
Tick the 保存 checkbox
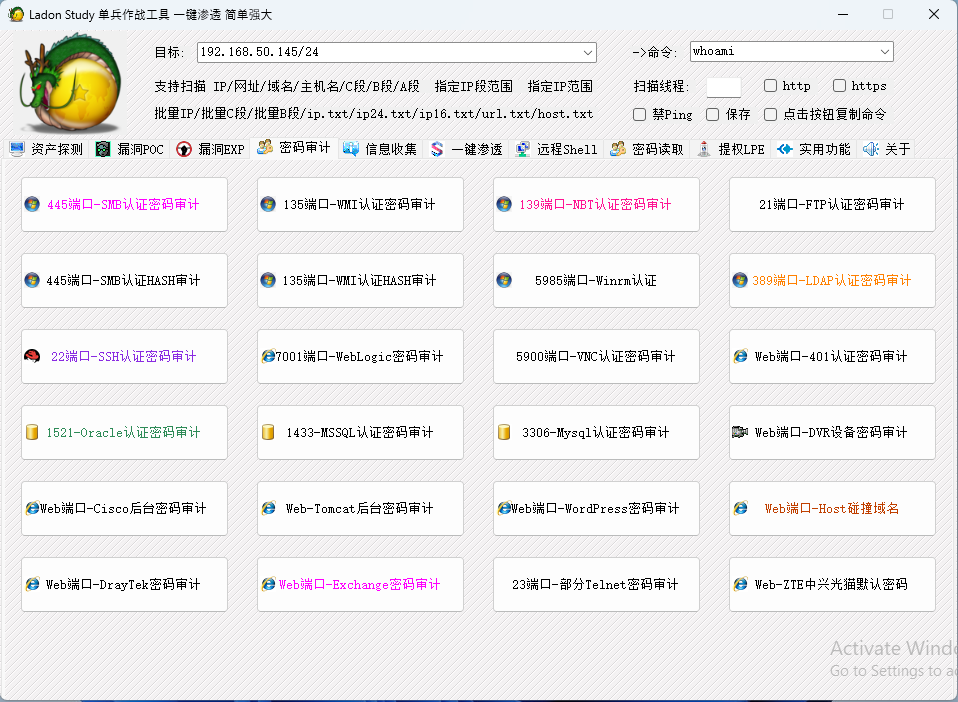[712, 114]
